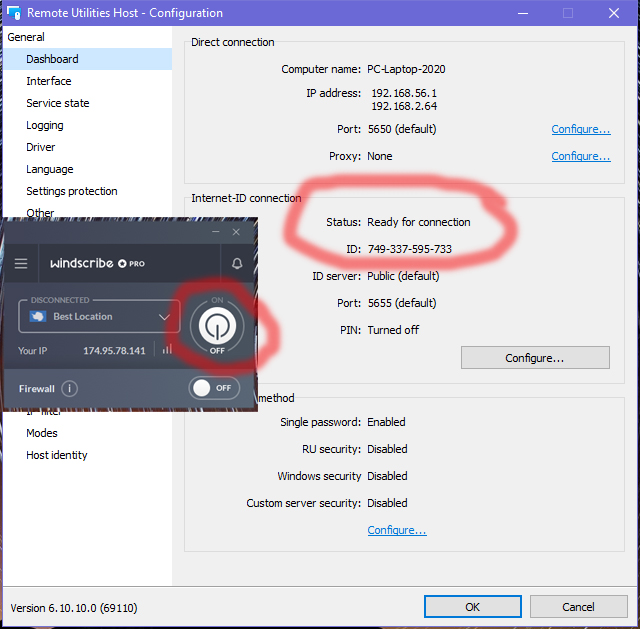Click the Firewall info icon
Image resolution: width=640 pixels, height=629 pixels.
[70, 388]
